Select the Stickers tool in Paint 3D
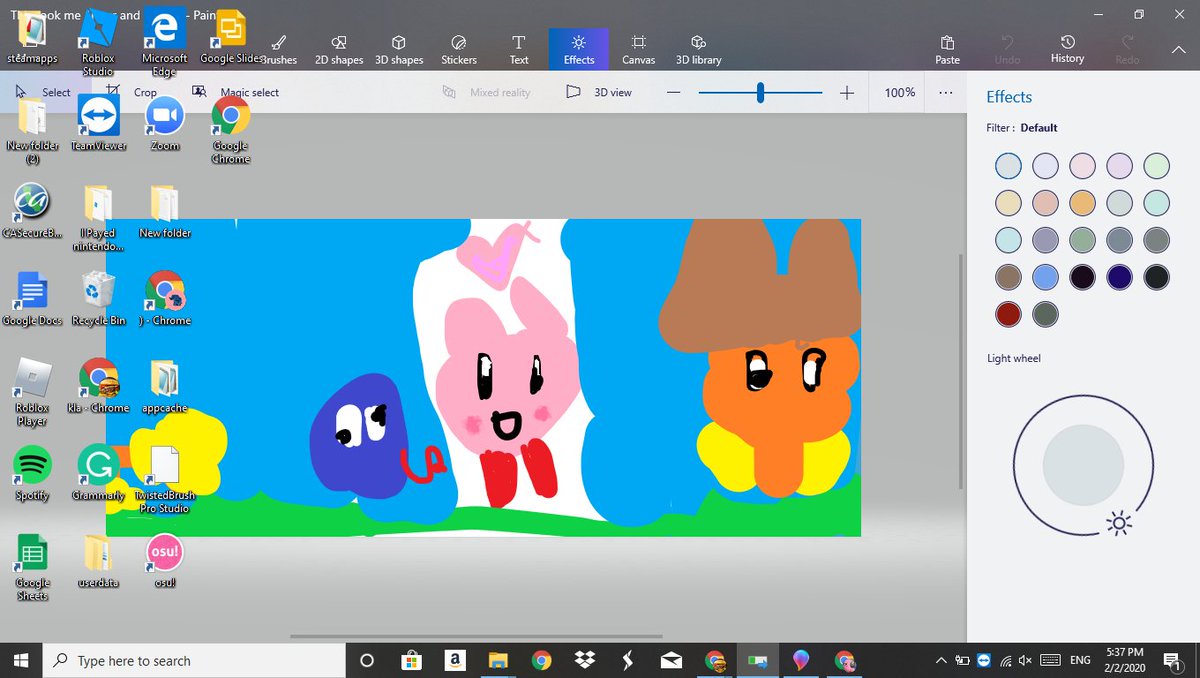 [459, 49]
